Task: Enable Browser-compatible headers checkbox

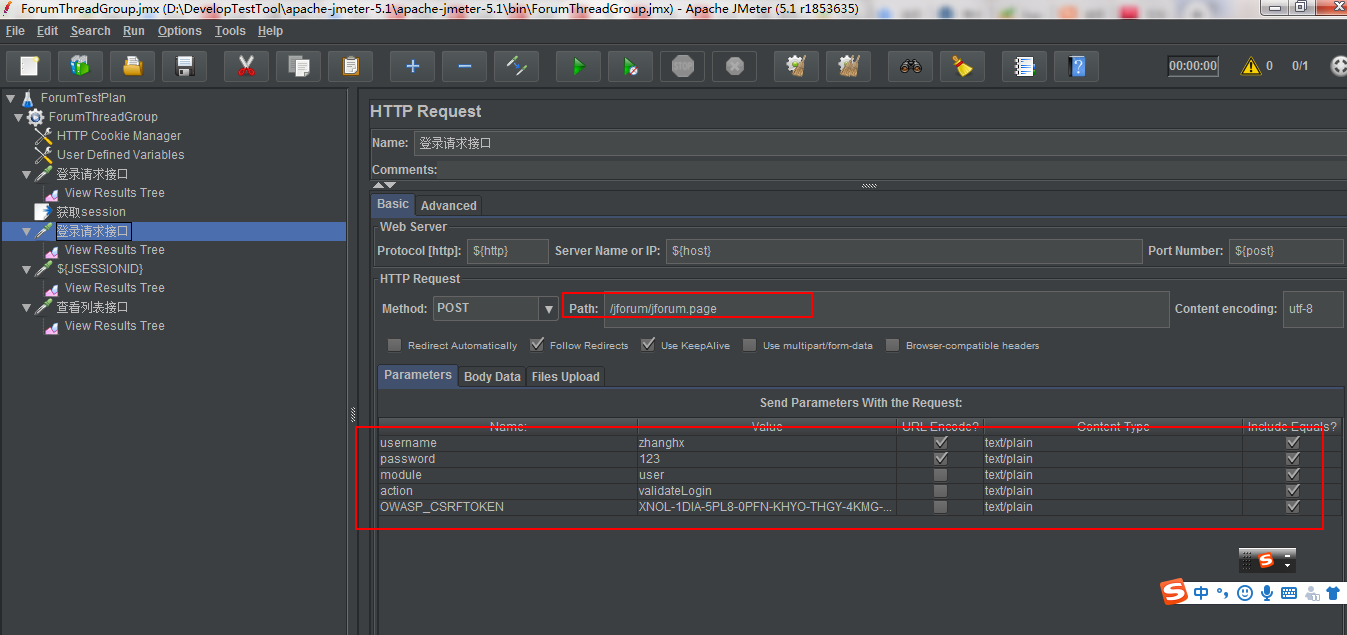Action: 892,345
